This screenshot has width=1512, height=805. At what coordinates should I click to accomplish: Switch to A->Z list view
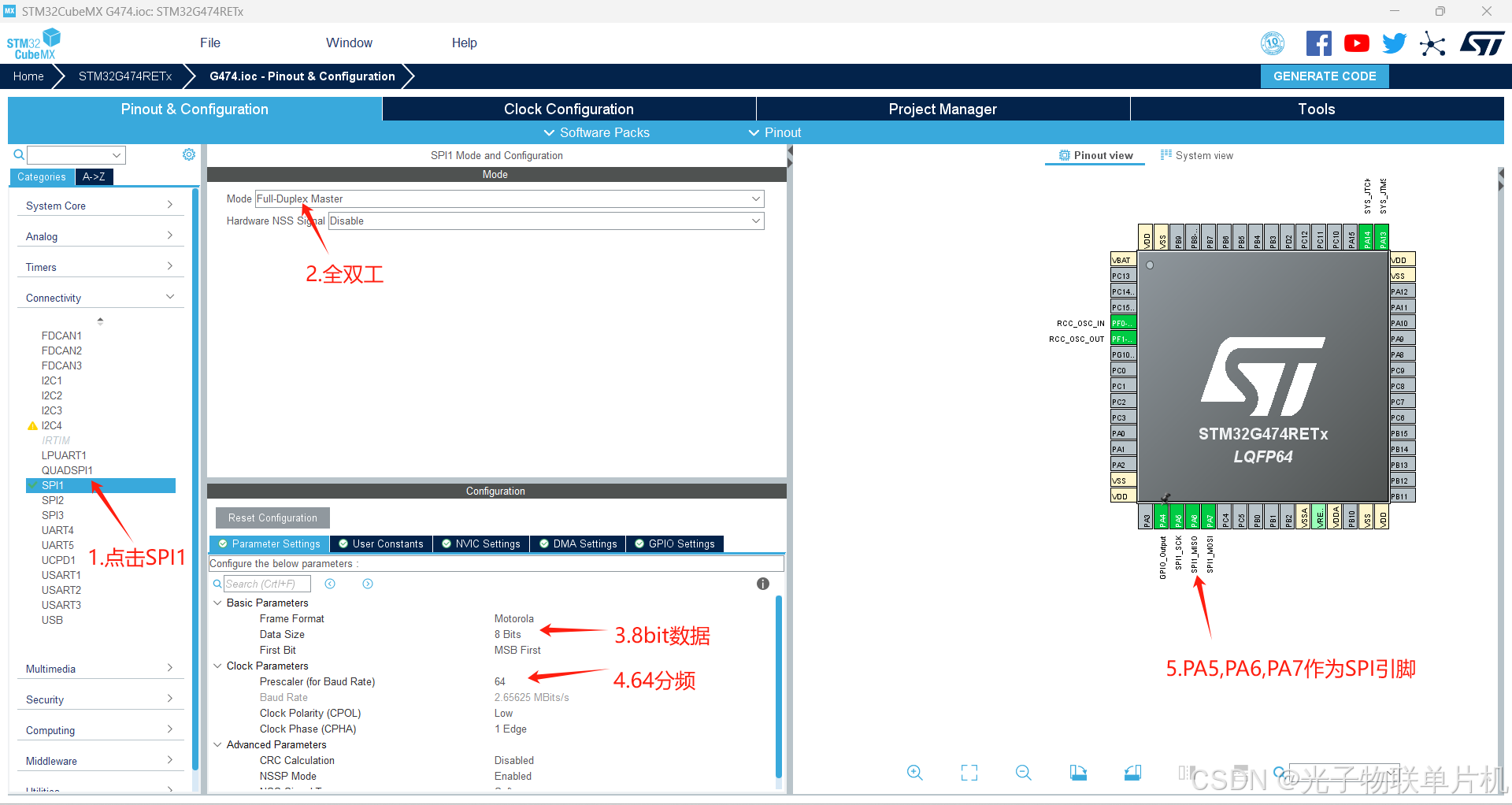tap(94, 177)
